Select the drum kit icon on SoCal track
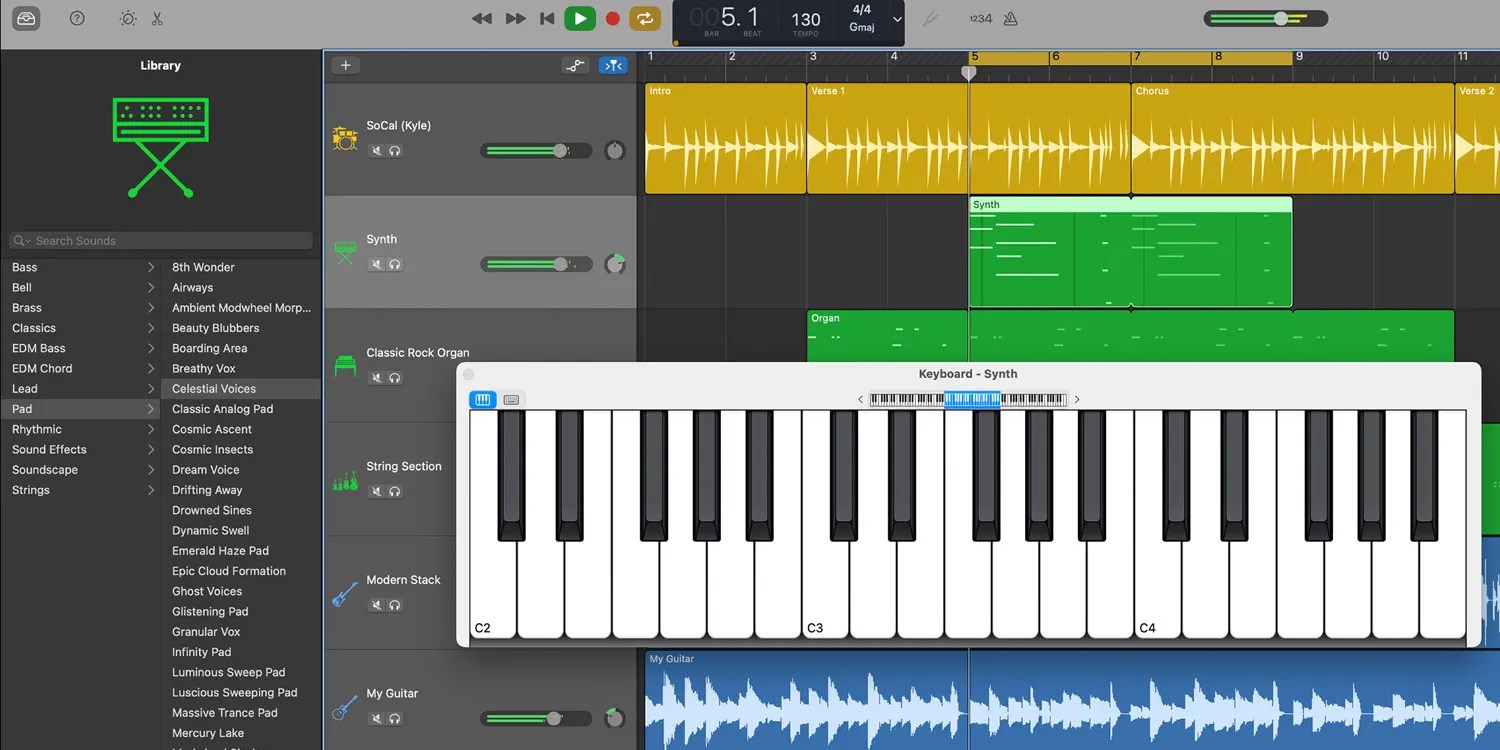This screenshot has width=1500, height=750. 344,137
